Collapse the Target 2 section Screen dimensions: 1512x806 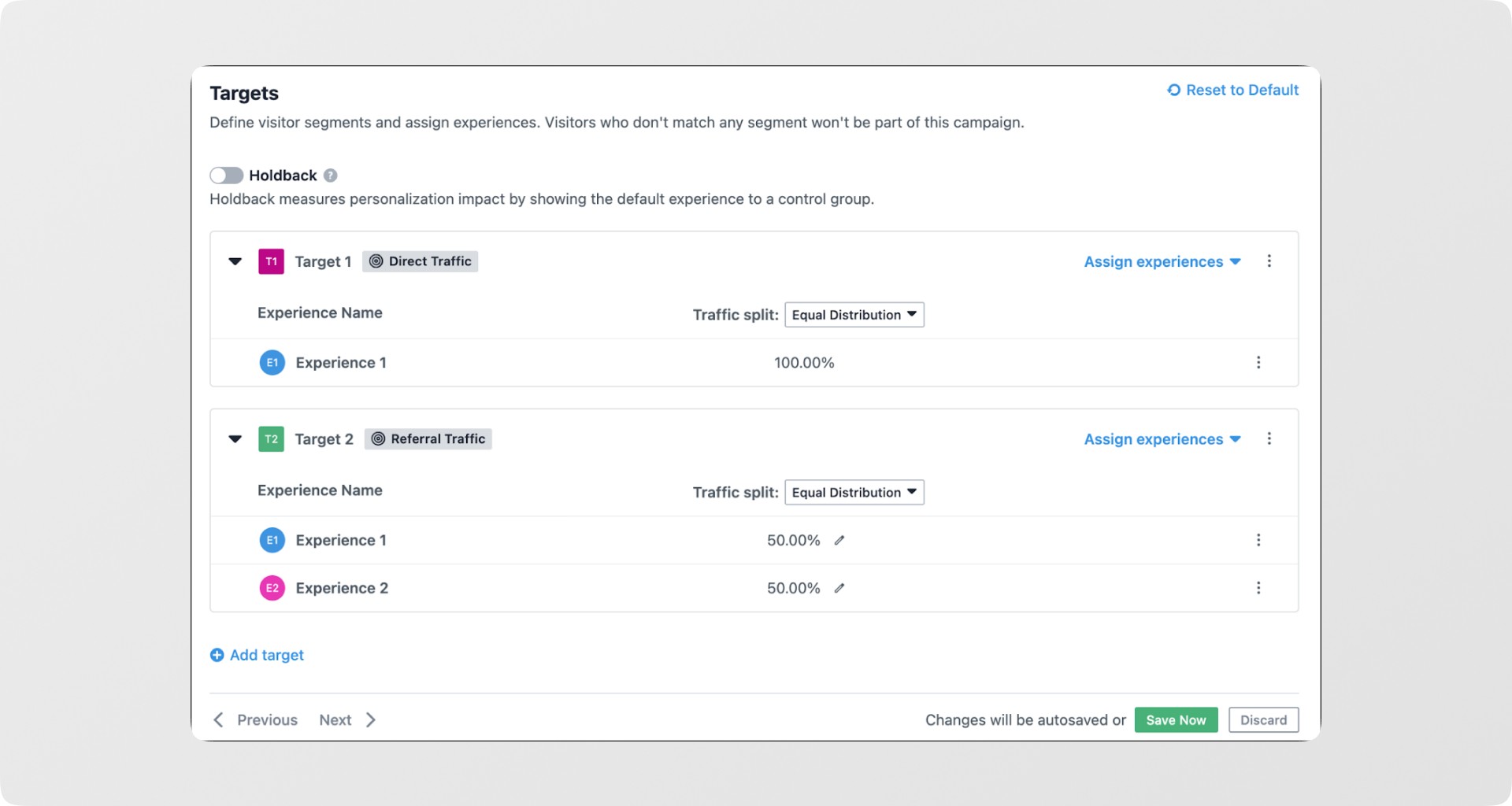(235, 439)
